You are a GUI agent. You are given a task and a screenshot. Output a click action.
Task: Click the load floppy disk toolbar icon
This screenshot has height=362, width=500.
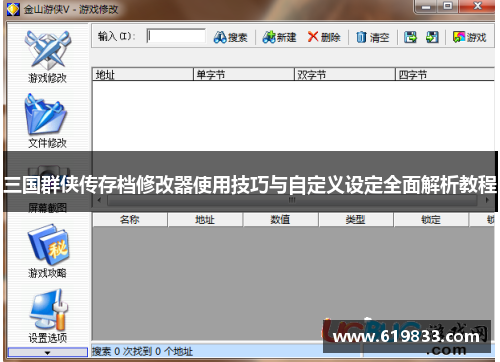pos(432,37)
